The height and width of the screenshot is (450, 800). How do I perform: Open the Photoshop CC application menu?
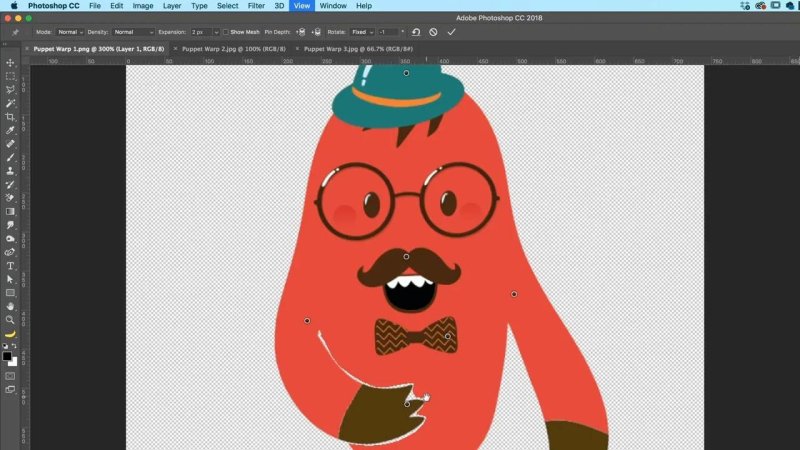[x=54, y=6]
